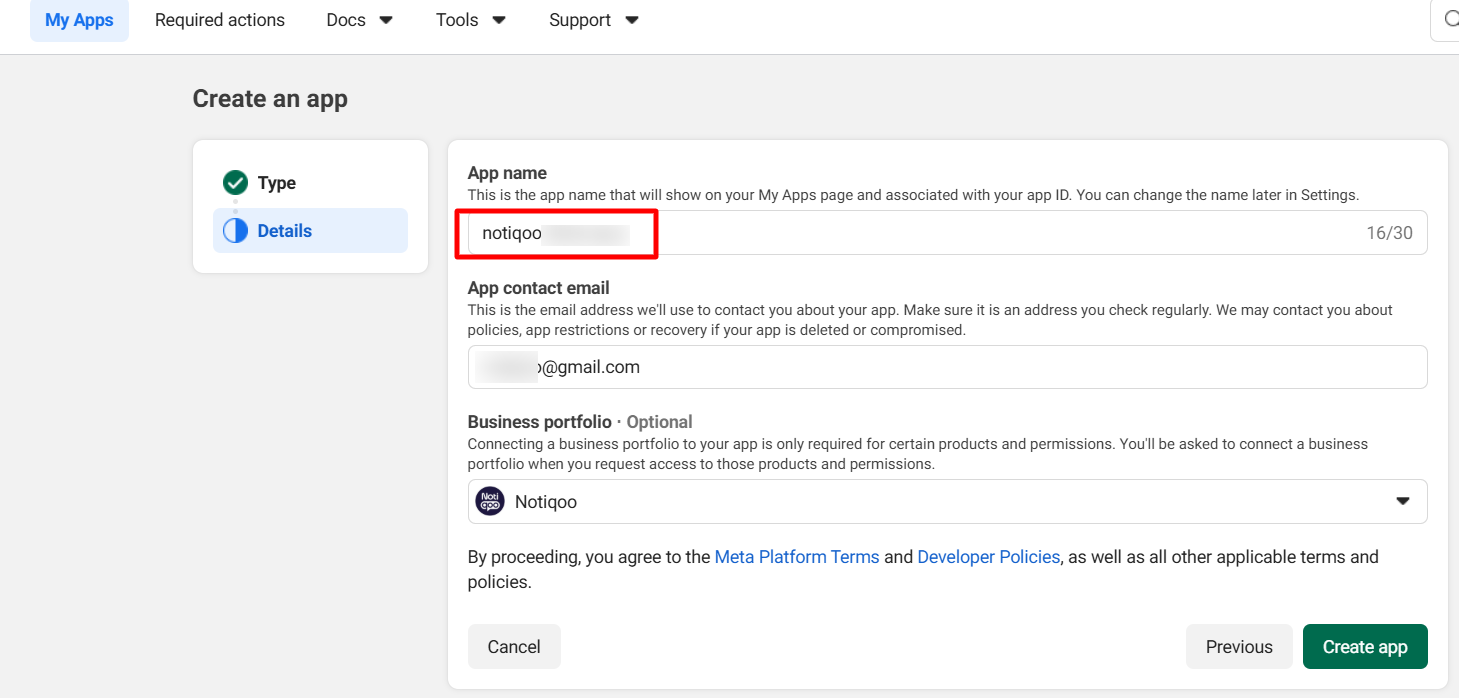The image size is (1459, 698).
Task: Click the Previous button
Action: click(x=1238, y=646)
